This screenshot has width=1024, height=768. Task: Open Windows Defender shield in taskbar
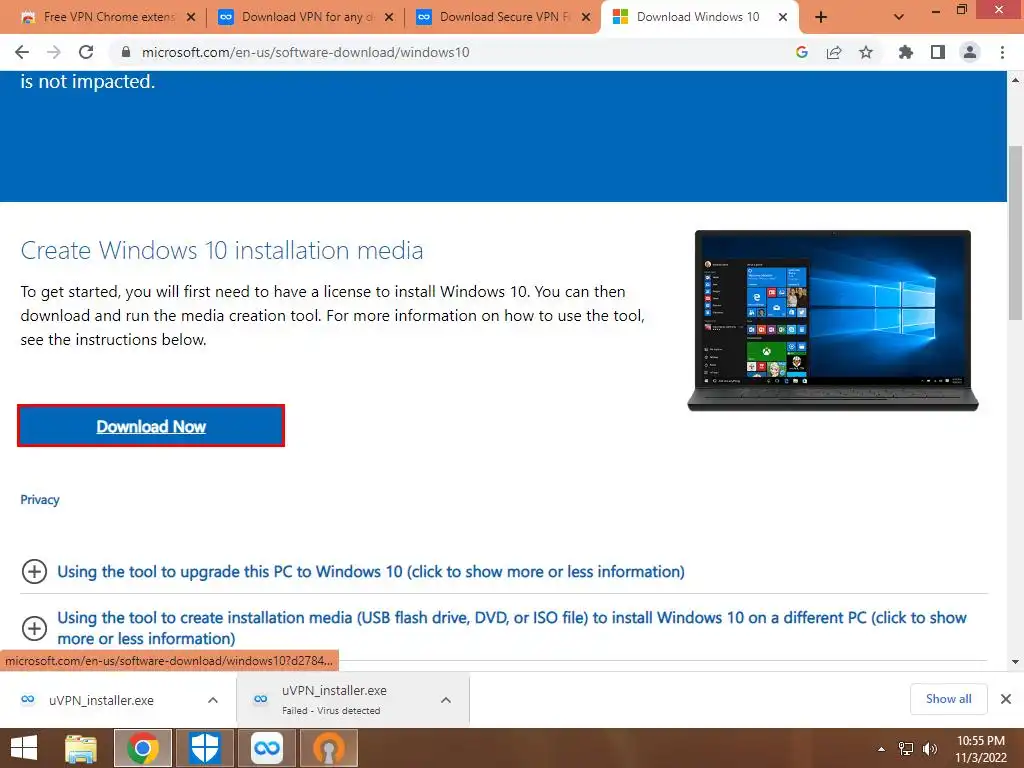tap(204, 748)
